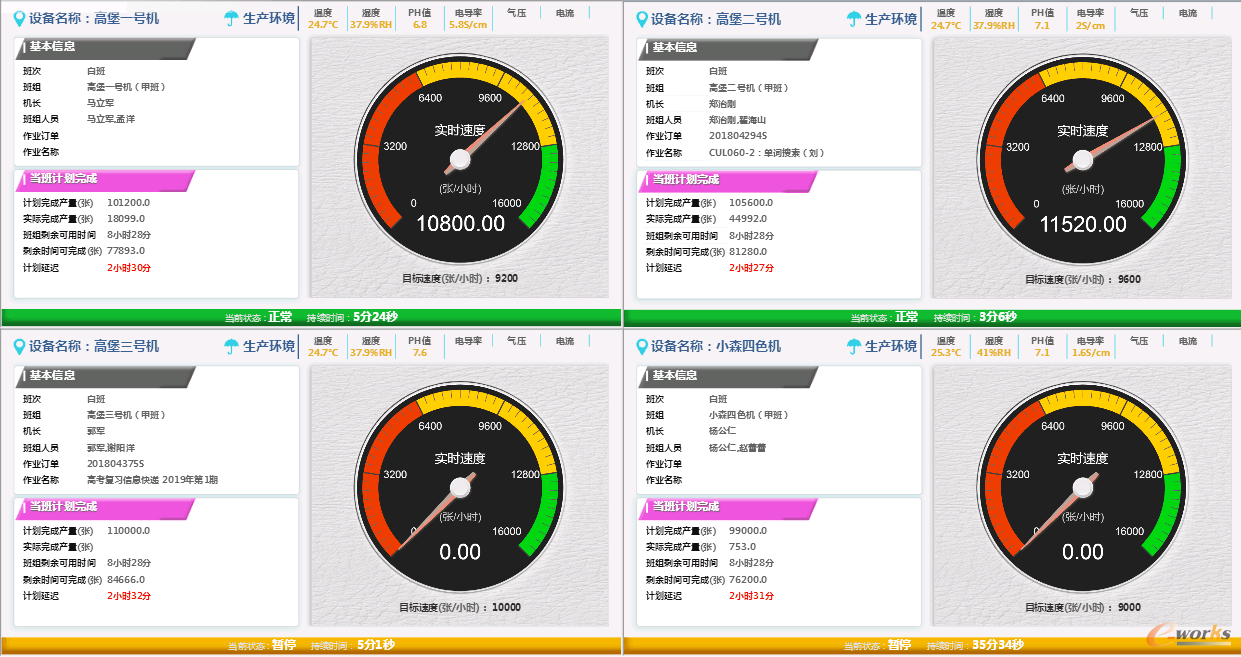The width and height of the screenshot is (1241, 657).
Task: Click the 气压 field in 高堡一号机 environment bar
Action: click(x=517, y=14)
